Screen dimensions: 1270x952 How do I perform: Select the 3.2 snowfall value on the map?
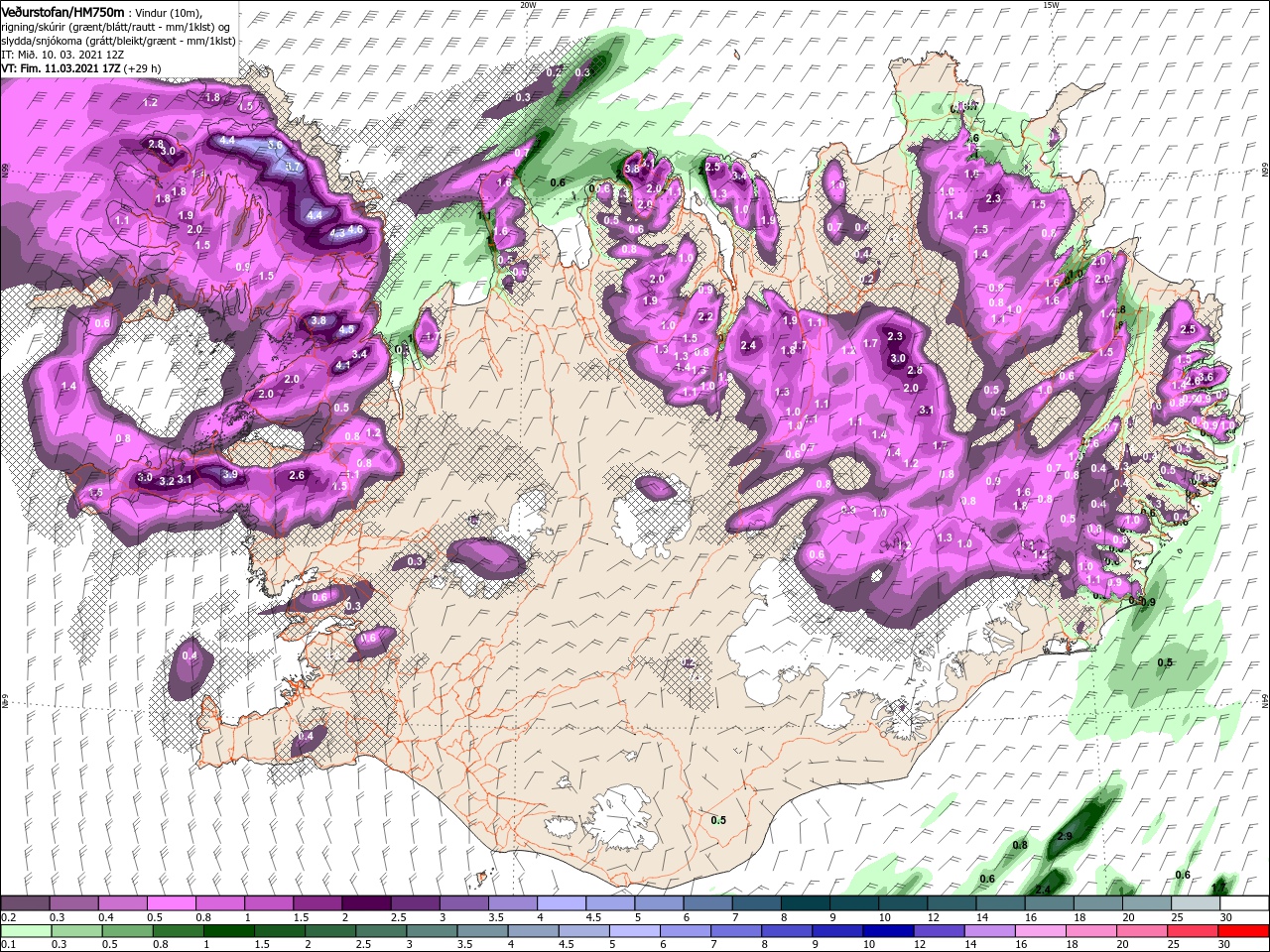point(167,481)
